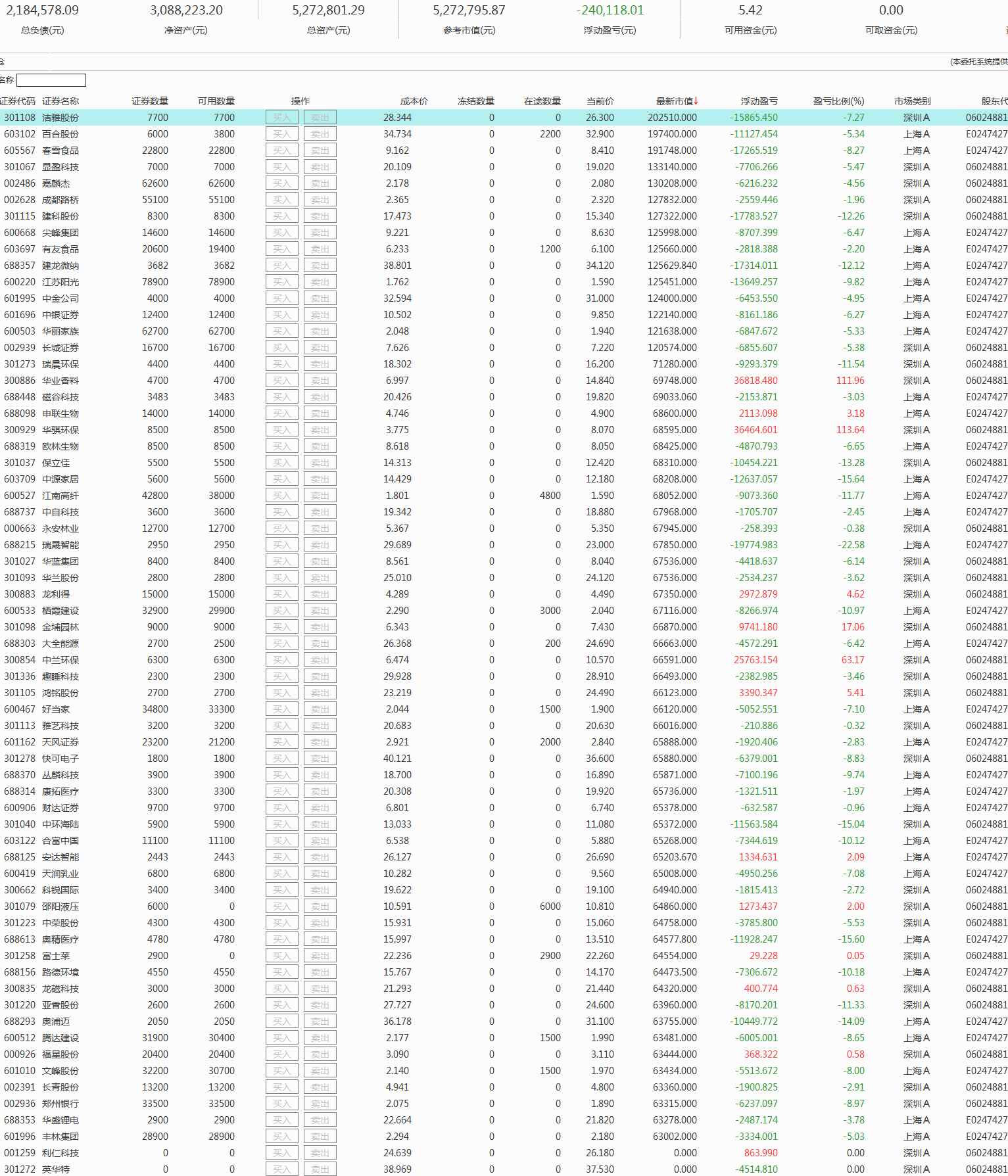1008x1176 pixels.
Task: Click the 可用资金(元) label
Action: (x=750, y=30)
